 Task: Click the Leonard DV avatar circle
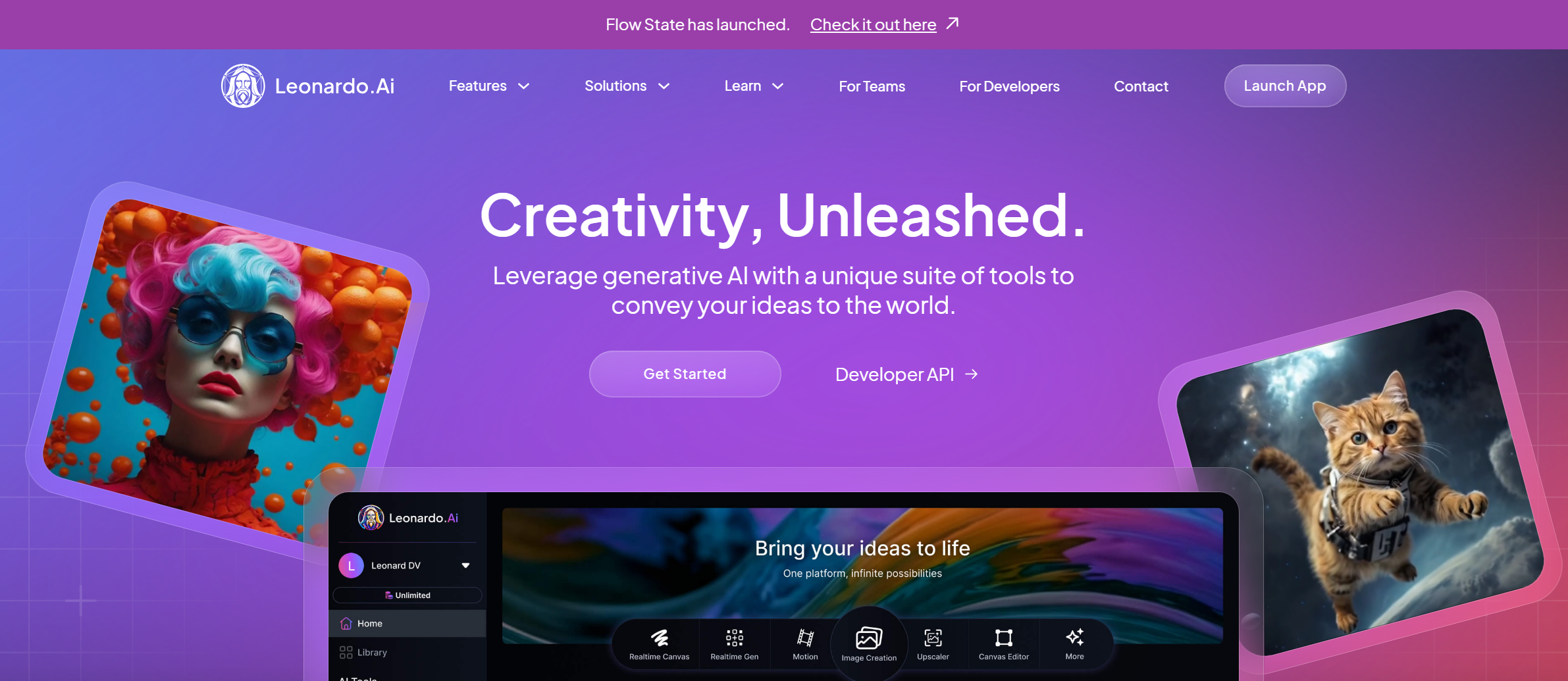coord(351,565)
